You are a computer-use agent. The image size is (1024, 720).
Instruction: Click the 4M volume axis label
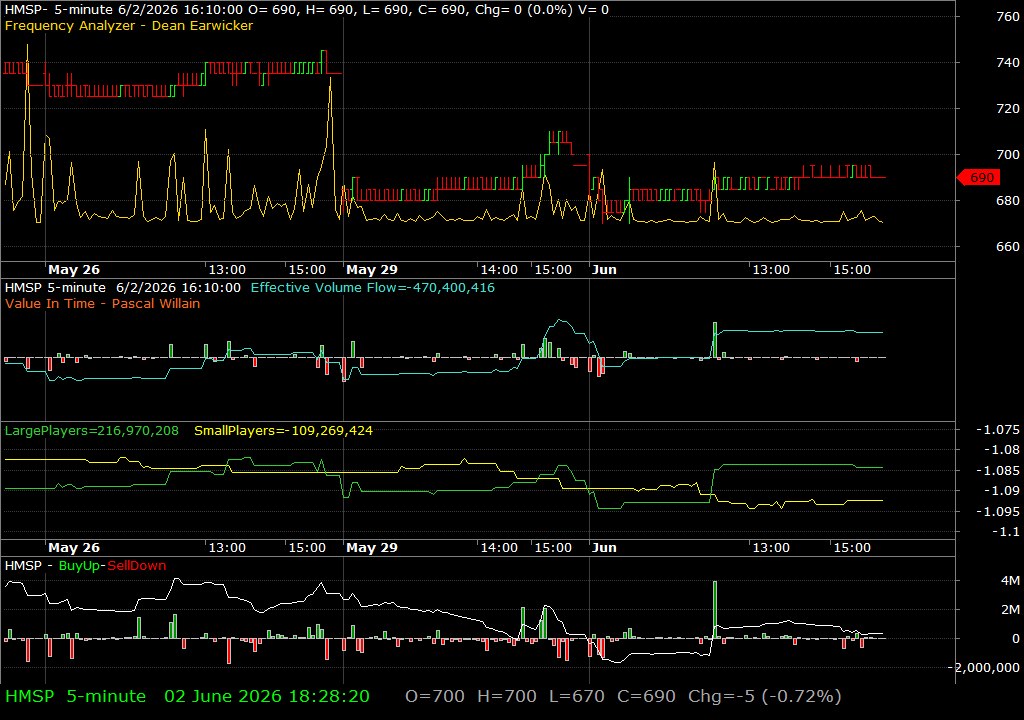click(x=1010, y=581)
